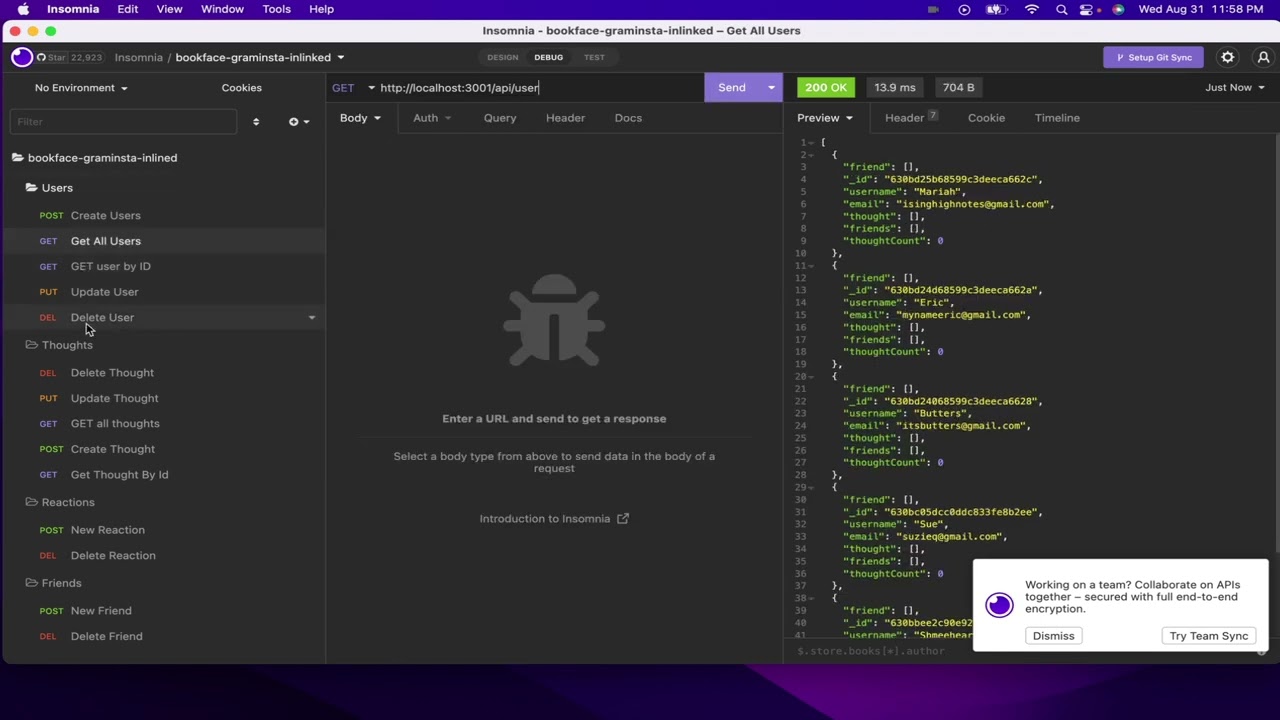The width and height of the screenshot is (1280, 720).
Task: Open Settings via the gear icon
Action: click(1228, 57)
